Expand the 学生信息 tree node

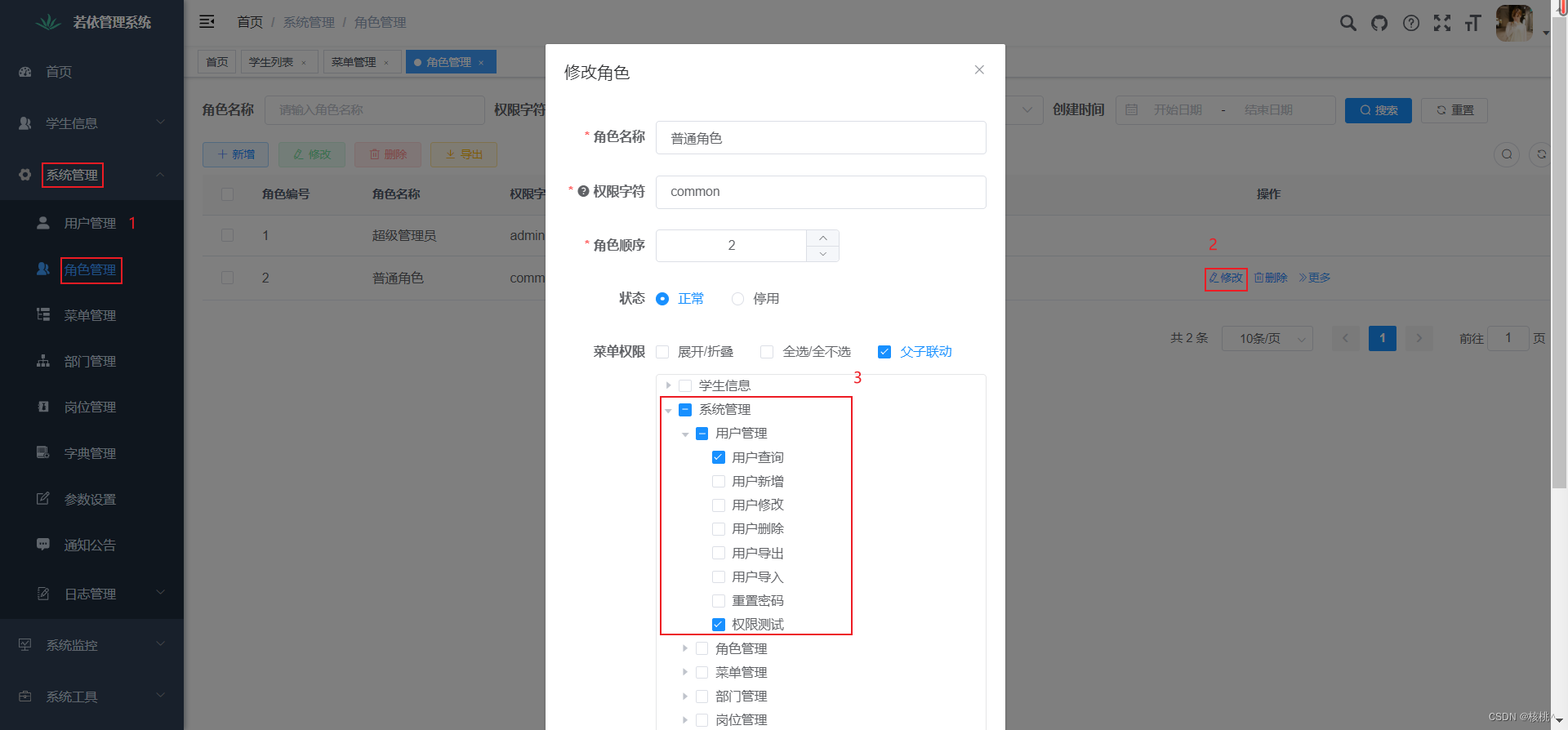[668, 385]
